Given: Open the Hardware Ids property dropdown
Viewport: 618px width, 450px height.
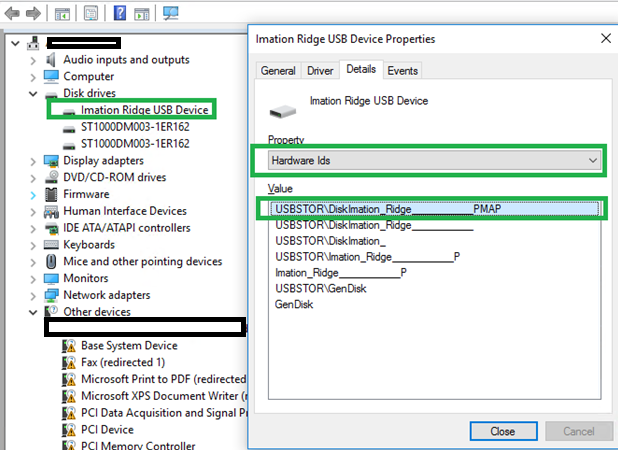Looking at the screenshot, I should [x=434, y=160].
